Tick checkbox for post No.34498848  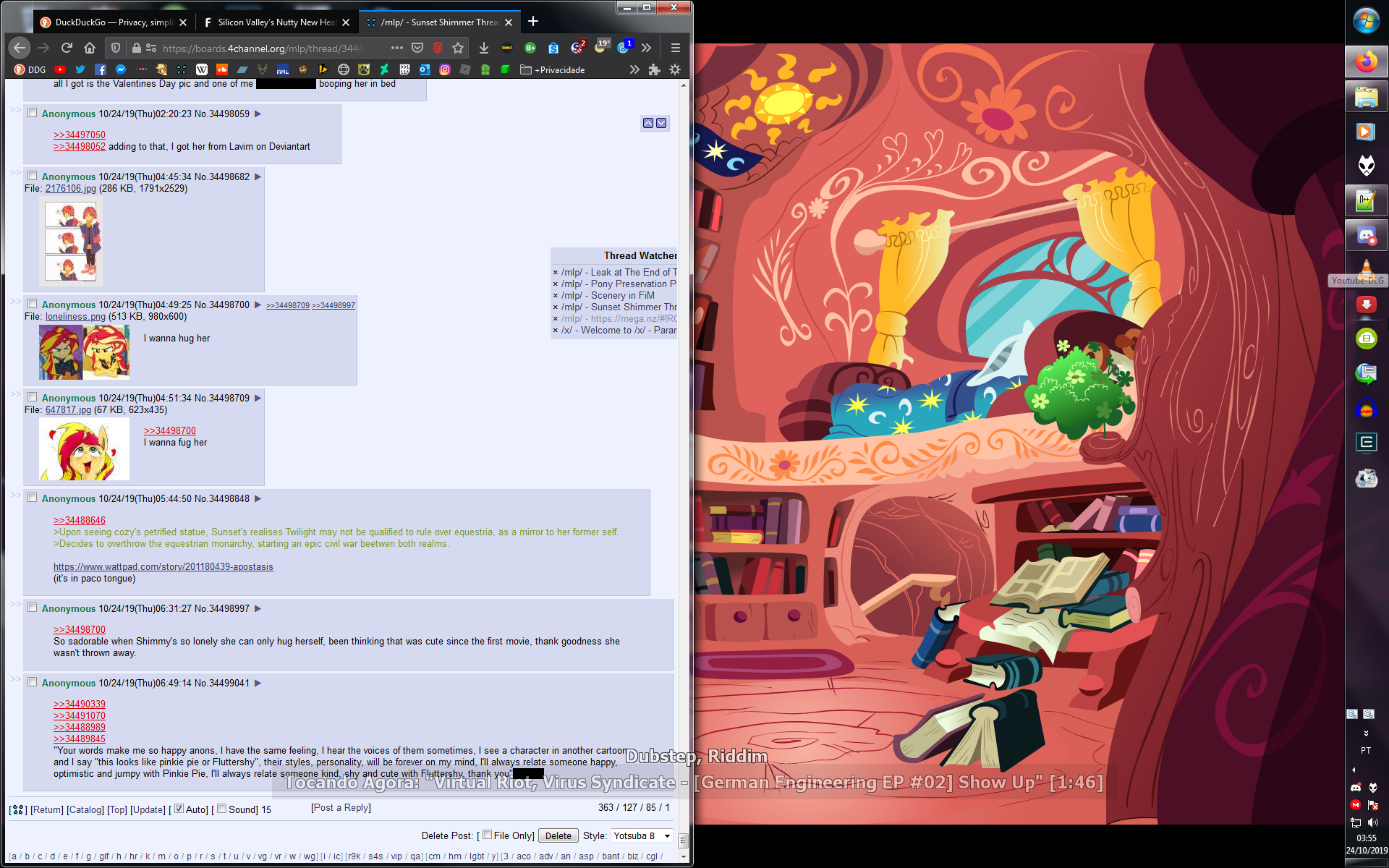tap(32, 498)
